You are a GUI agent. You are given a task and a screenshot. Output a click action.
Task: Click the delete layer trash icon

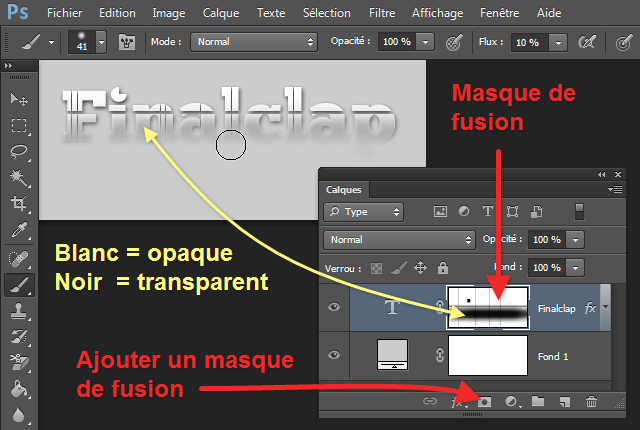tap(591, 402)
